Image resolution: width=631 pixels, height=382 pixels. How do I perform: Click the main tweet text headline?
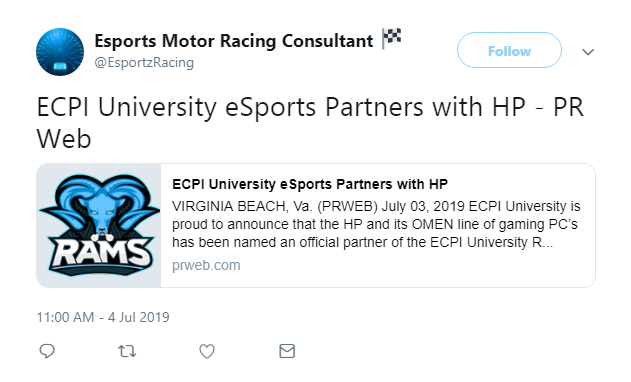[310, 123]
